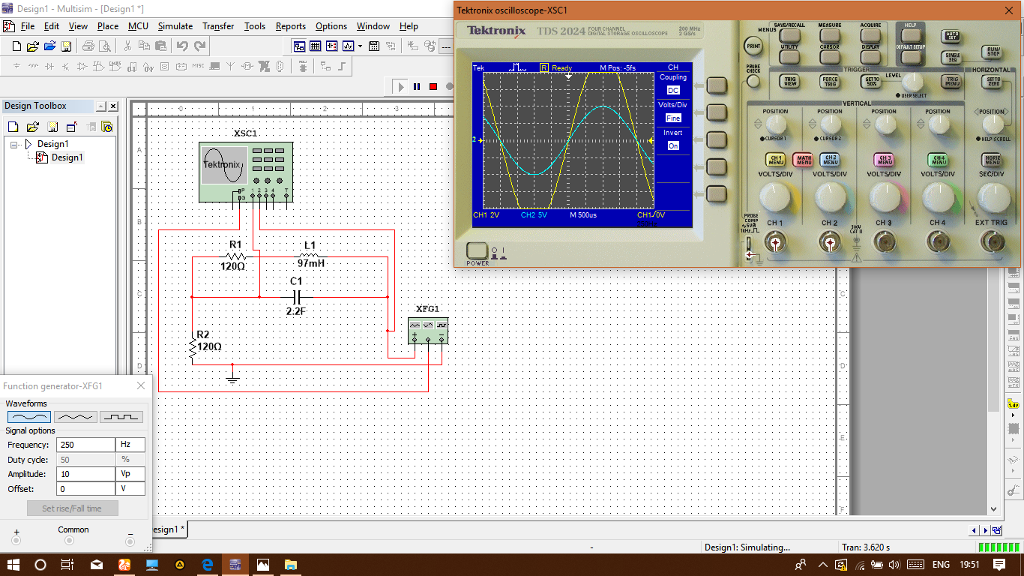Collapse the Design1 node in Design Toolbox
Image resolution: width=1024 pixels, height=576 pixels.
13,144
